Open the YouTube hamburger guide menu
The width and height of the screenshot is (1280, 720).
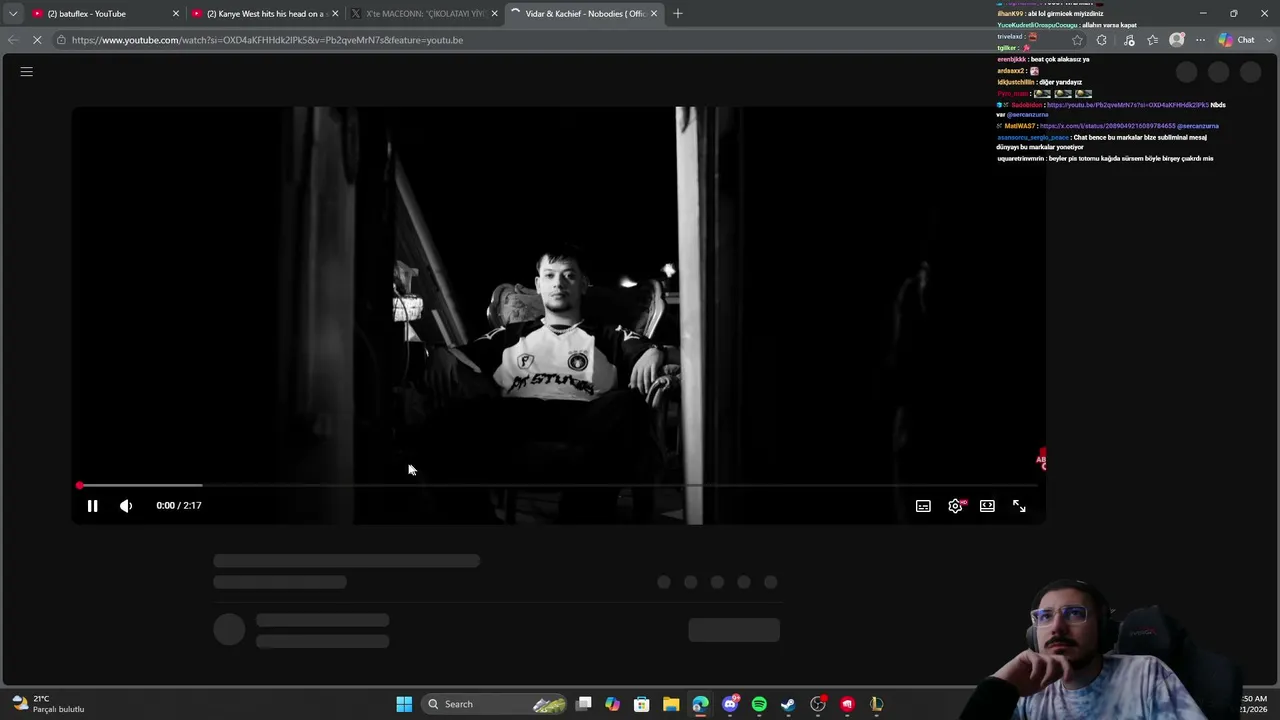pyautogui.click(x=27, y=72)
